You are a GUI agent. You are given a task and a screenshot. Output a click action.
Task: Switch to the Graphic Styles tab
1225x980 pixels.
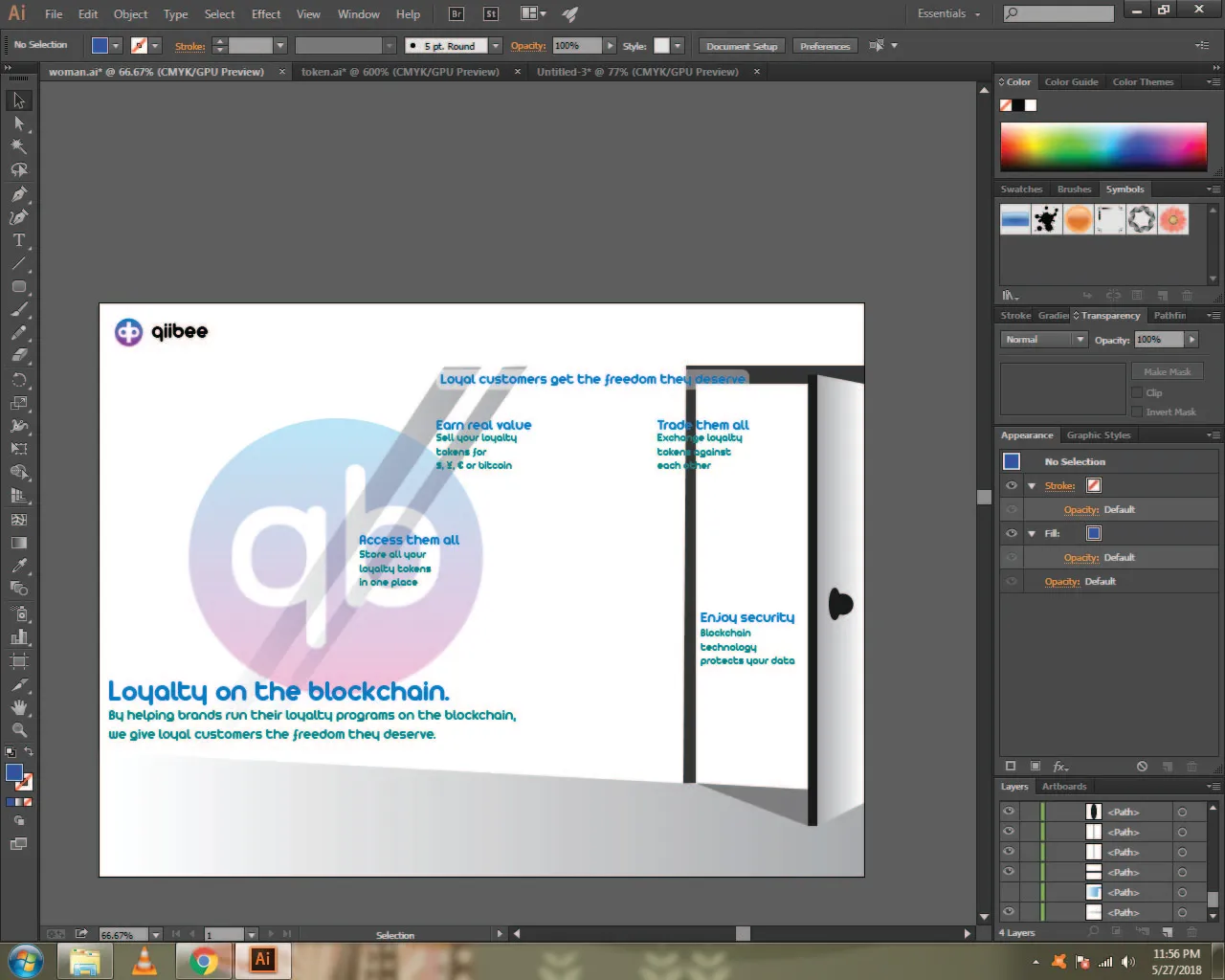[x=1099, y=435]
